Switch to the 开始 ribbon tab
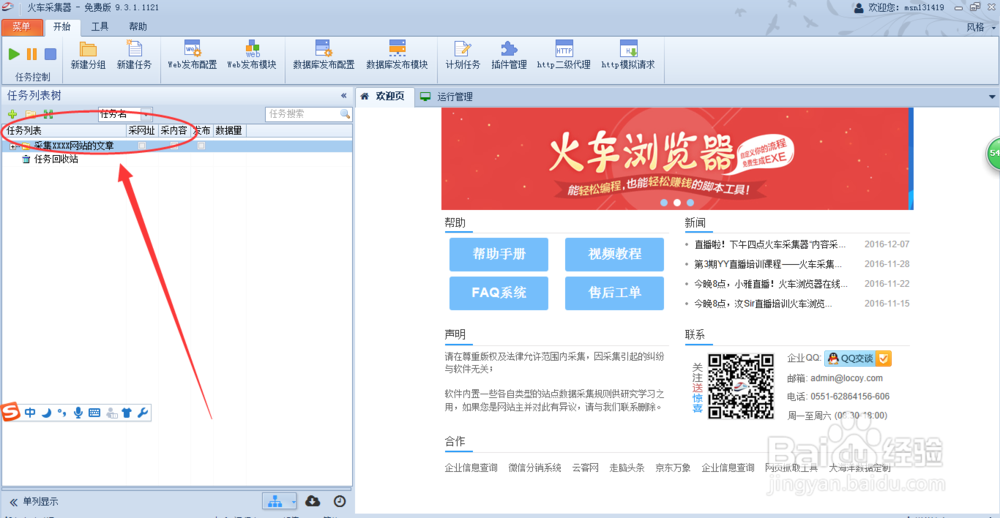1000x518 pixels. pos(62,27)
